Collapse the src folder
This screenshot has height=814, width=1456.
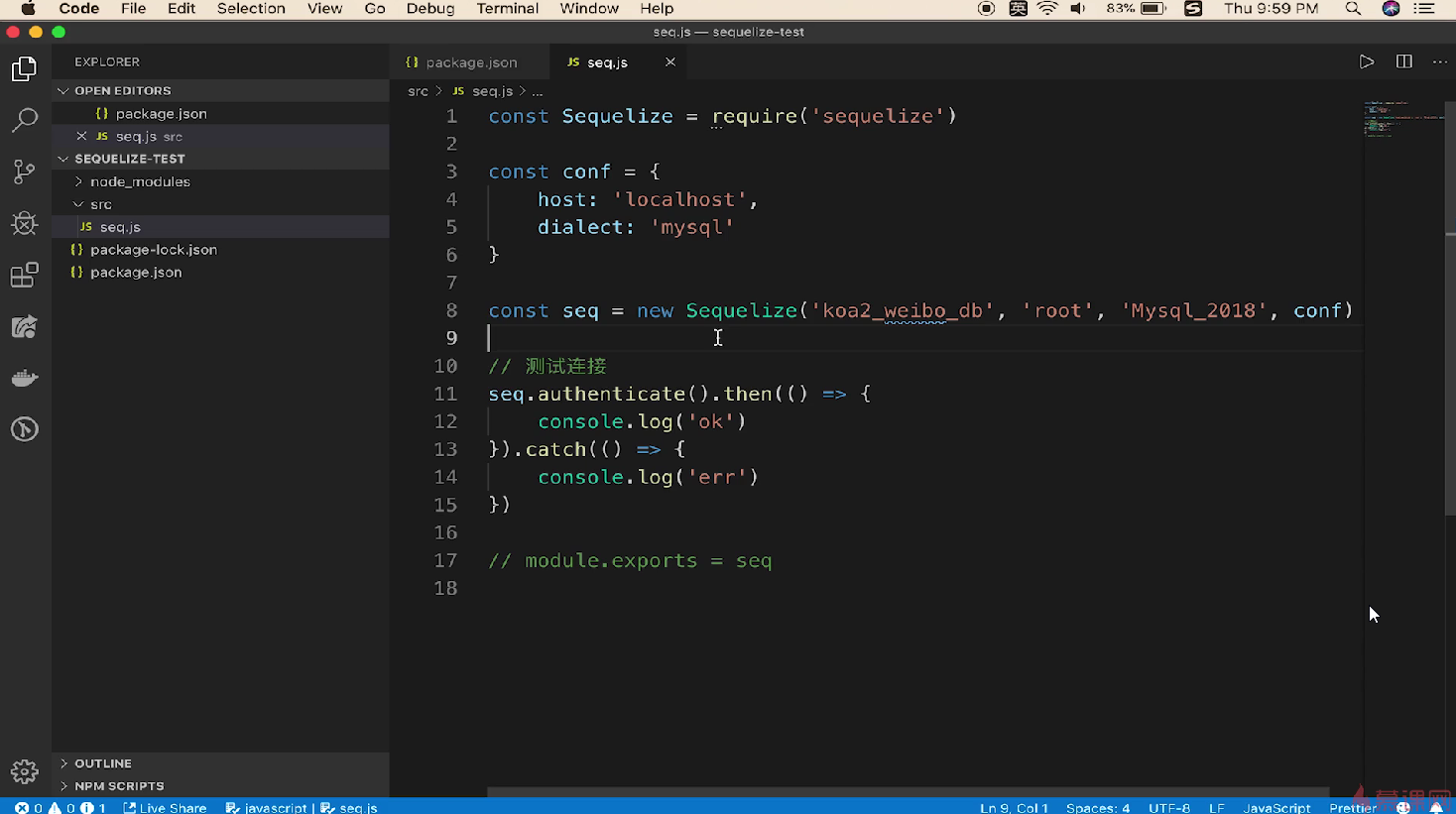100,204
